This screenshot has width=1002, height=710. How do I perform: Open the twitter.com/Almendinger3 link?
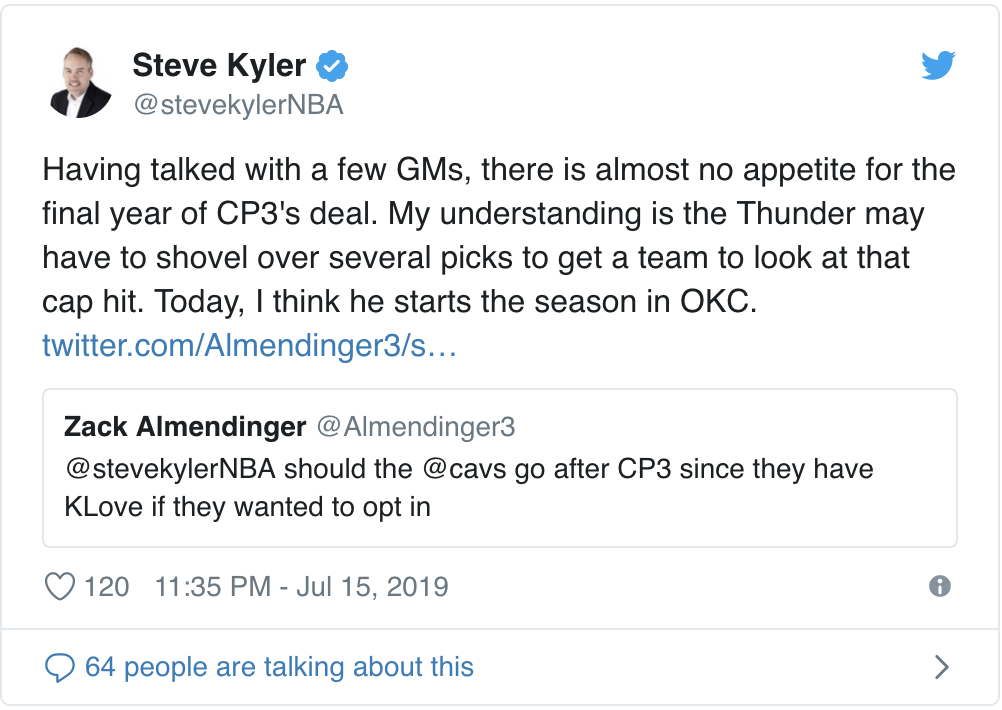(249, 346)
